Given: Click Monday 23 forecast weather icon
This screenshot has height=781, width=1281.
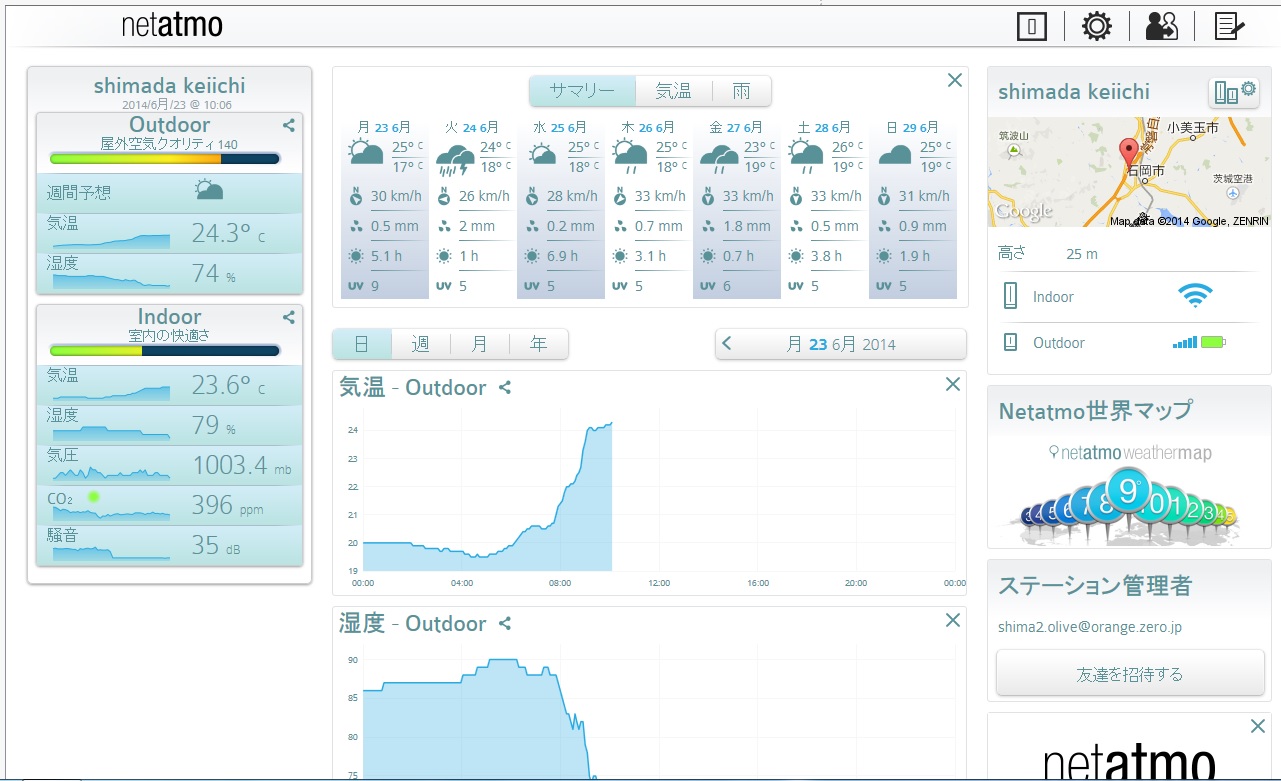Looking at the screenshot, I should 366,154.
